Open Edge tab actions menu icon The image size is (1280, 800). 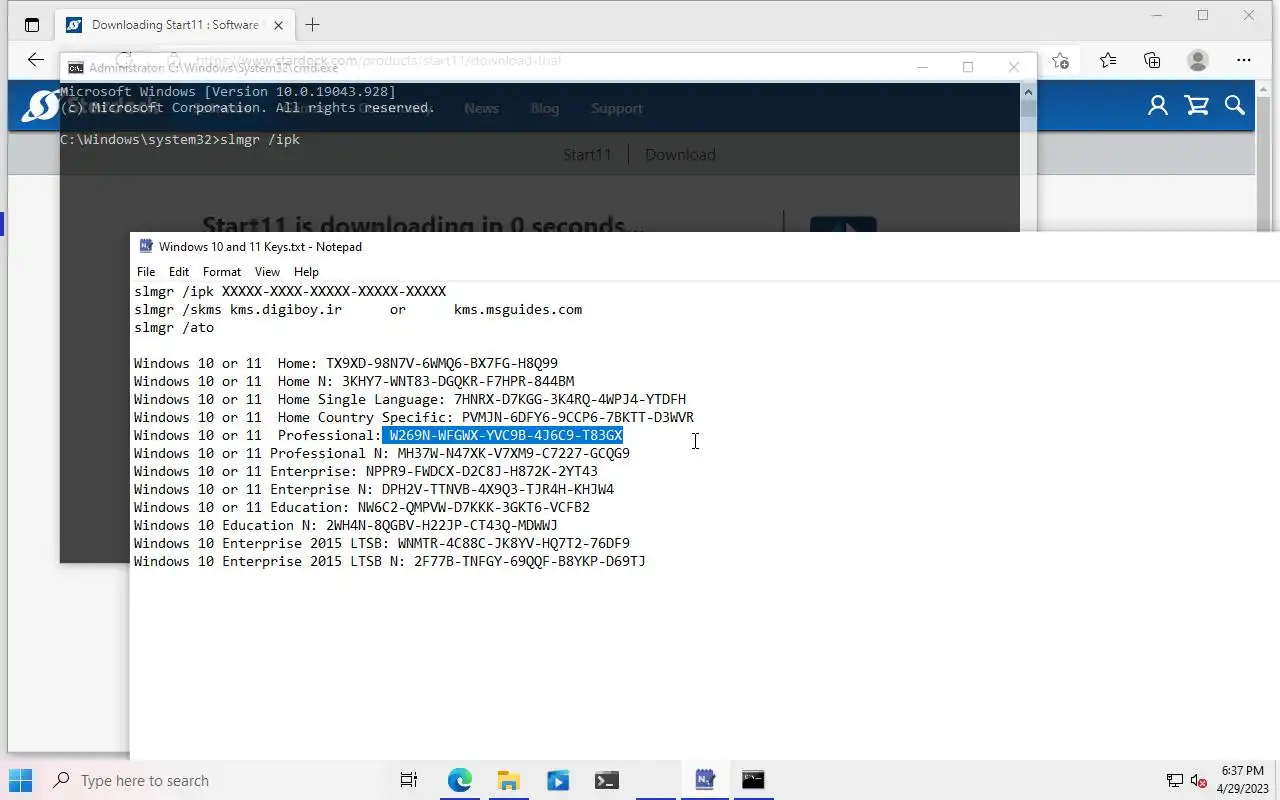(32, 25)
